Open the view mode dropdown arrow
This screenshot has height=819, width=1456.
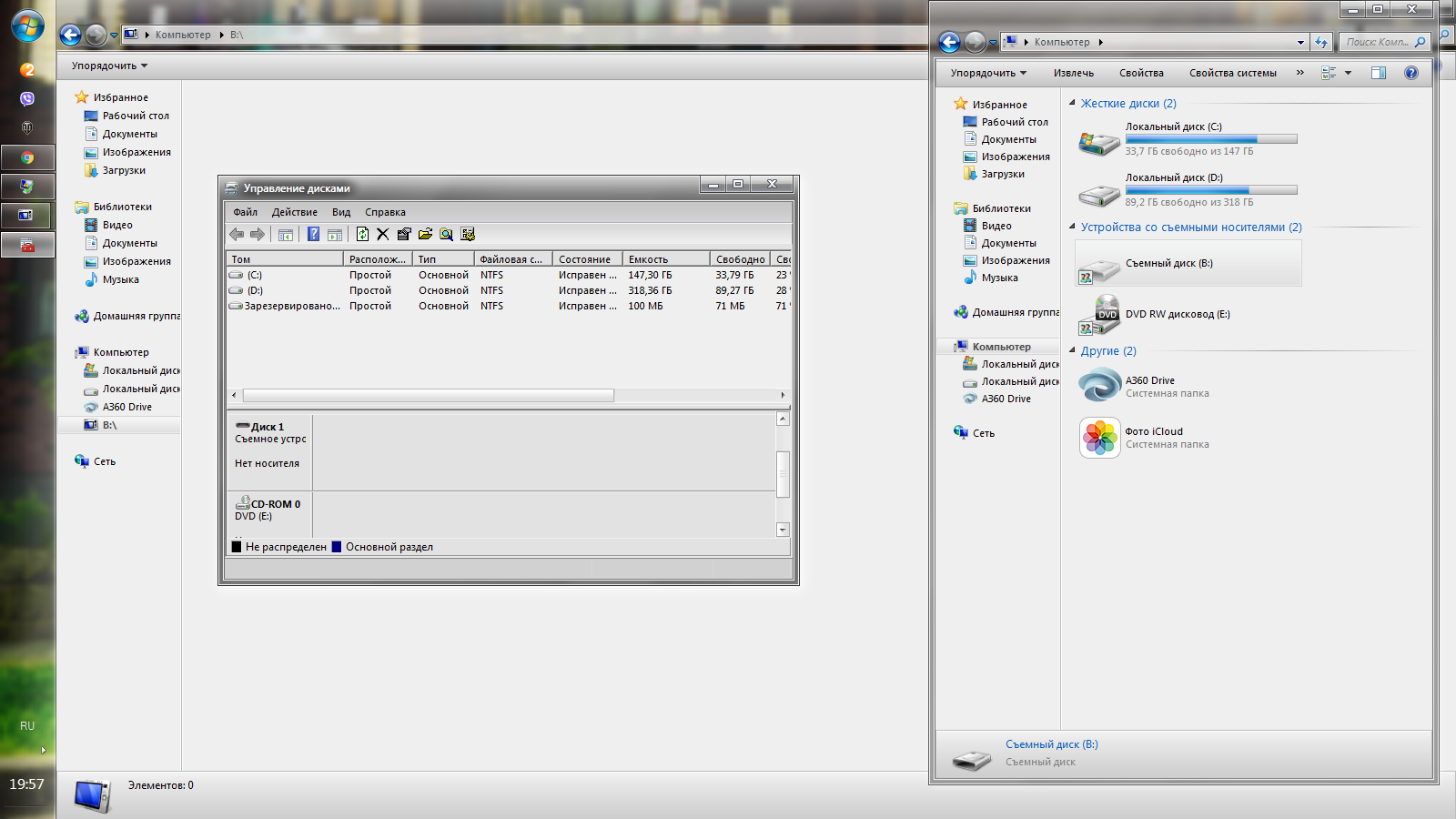1349,73
